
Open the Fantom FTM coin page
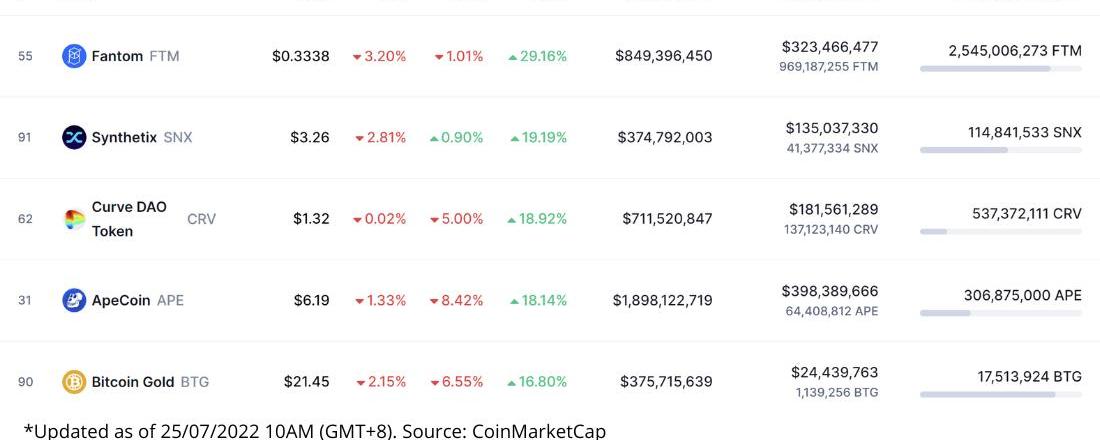(135, 56)
